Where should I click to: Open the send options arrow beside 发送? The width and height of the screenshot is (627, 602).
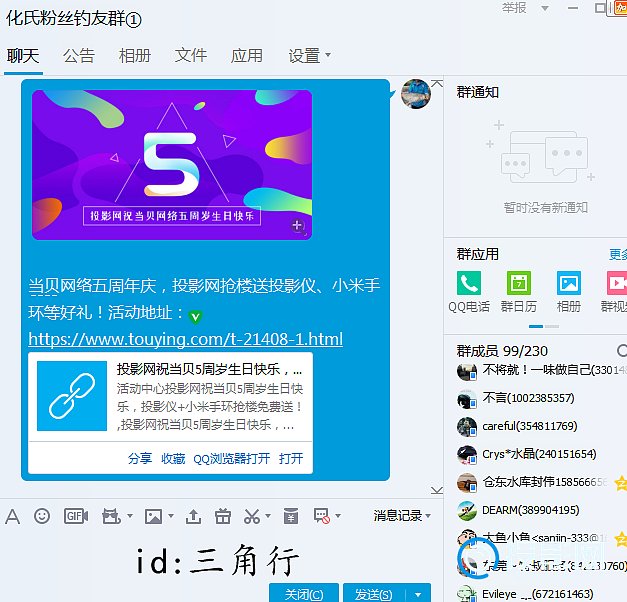tap(418, 595)
